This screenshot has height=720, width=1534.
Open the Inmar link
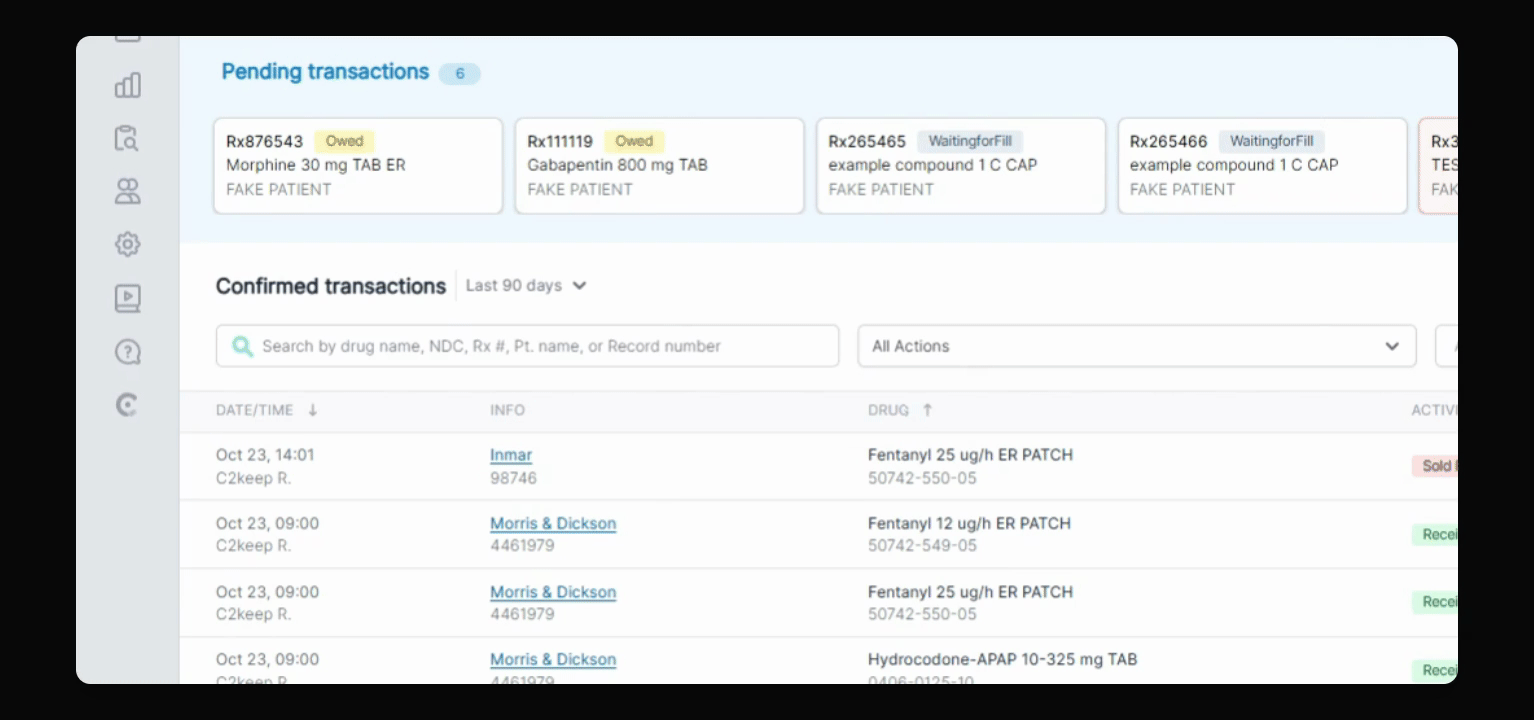tap(511, 455)
